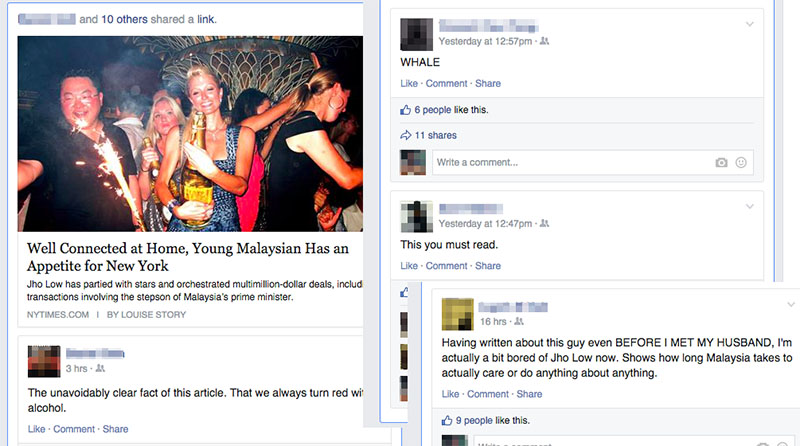Open the party photo article thumbnail

pos(190,134)
